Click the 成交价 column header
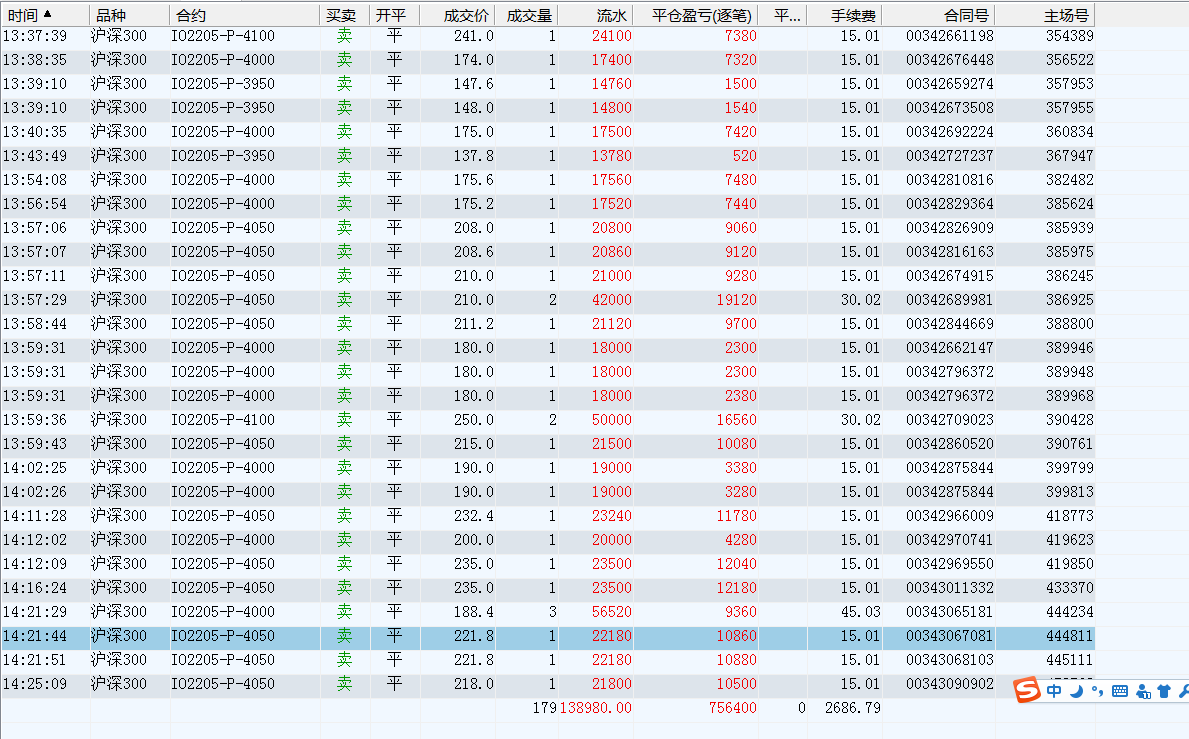 point(457,14)
